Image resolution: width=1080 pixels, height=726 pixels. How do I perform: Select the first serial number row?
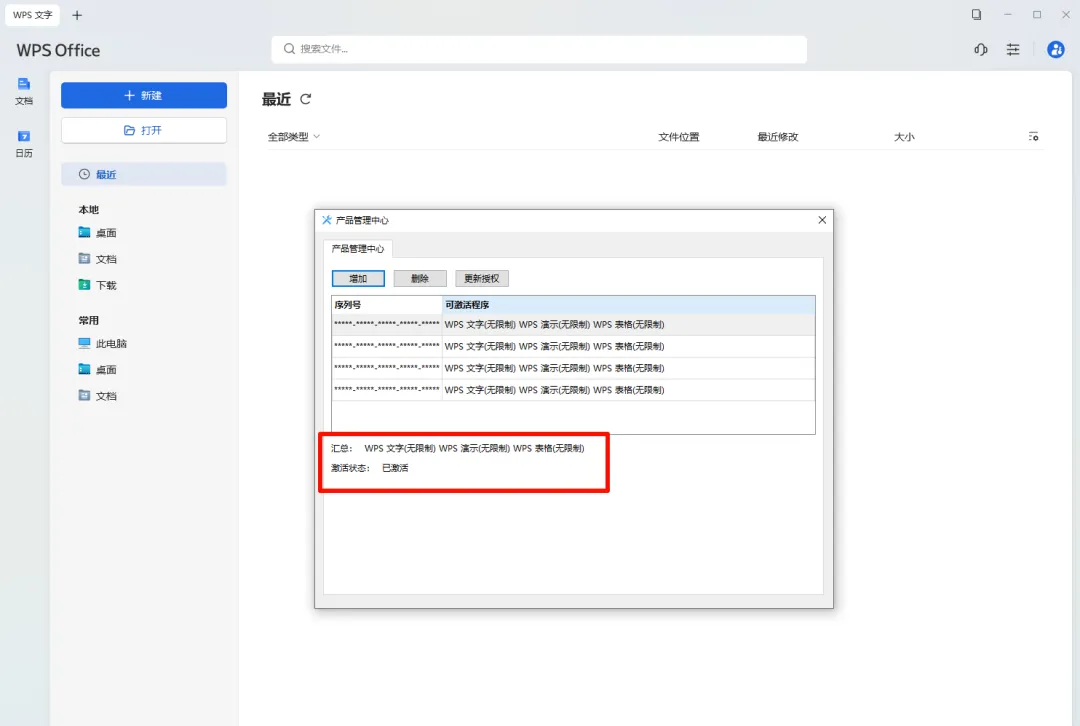(x=573, y=324)
